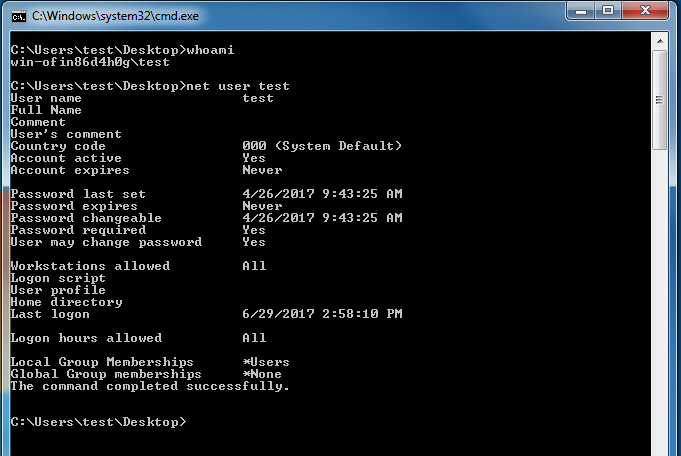Click "The command completed successfully." line
Image resolution: width=681 pixels, height=456 pixels.
click(149, 386)
